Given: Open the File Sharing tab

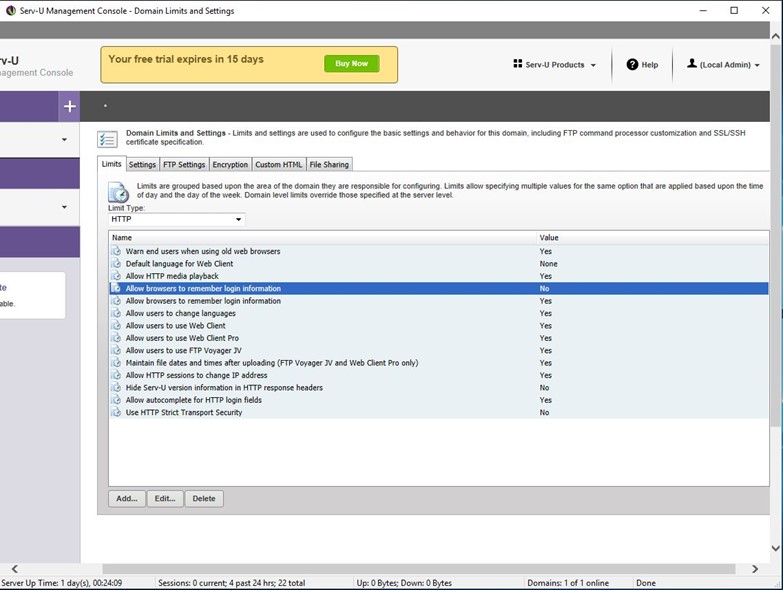Looking at the screenshot, I should [x=329, y=165].
